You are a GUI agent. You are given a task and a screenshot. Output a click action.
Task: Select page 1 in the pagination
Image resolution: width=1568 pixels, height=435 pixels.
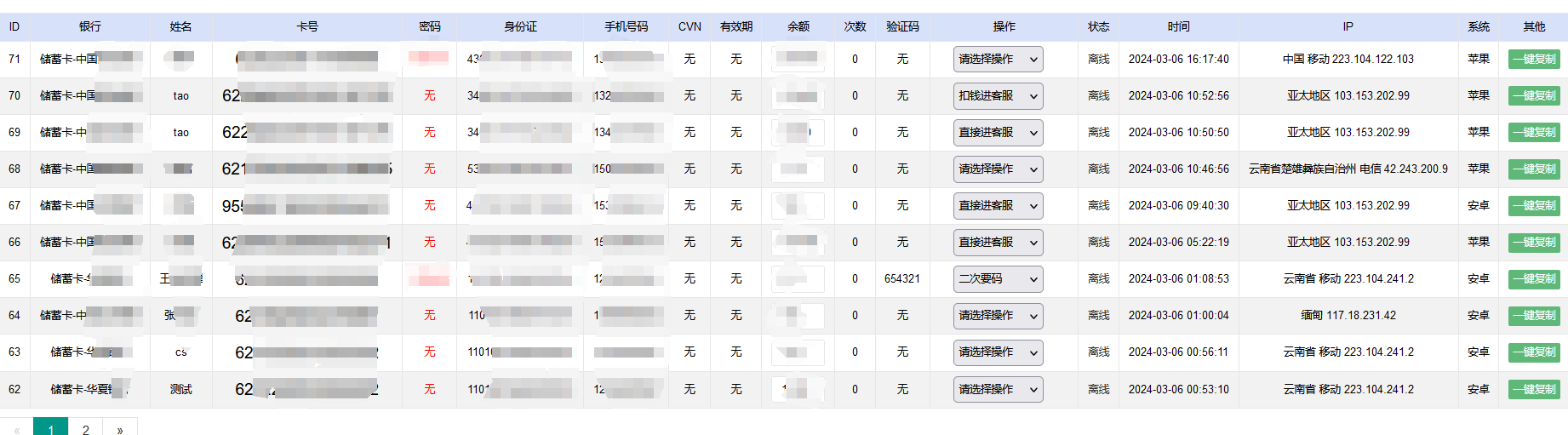tap(51, 429)
